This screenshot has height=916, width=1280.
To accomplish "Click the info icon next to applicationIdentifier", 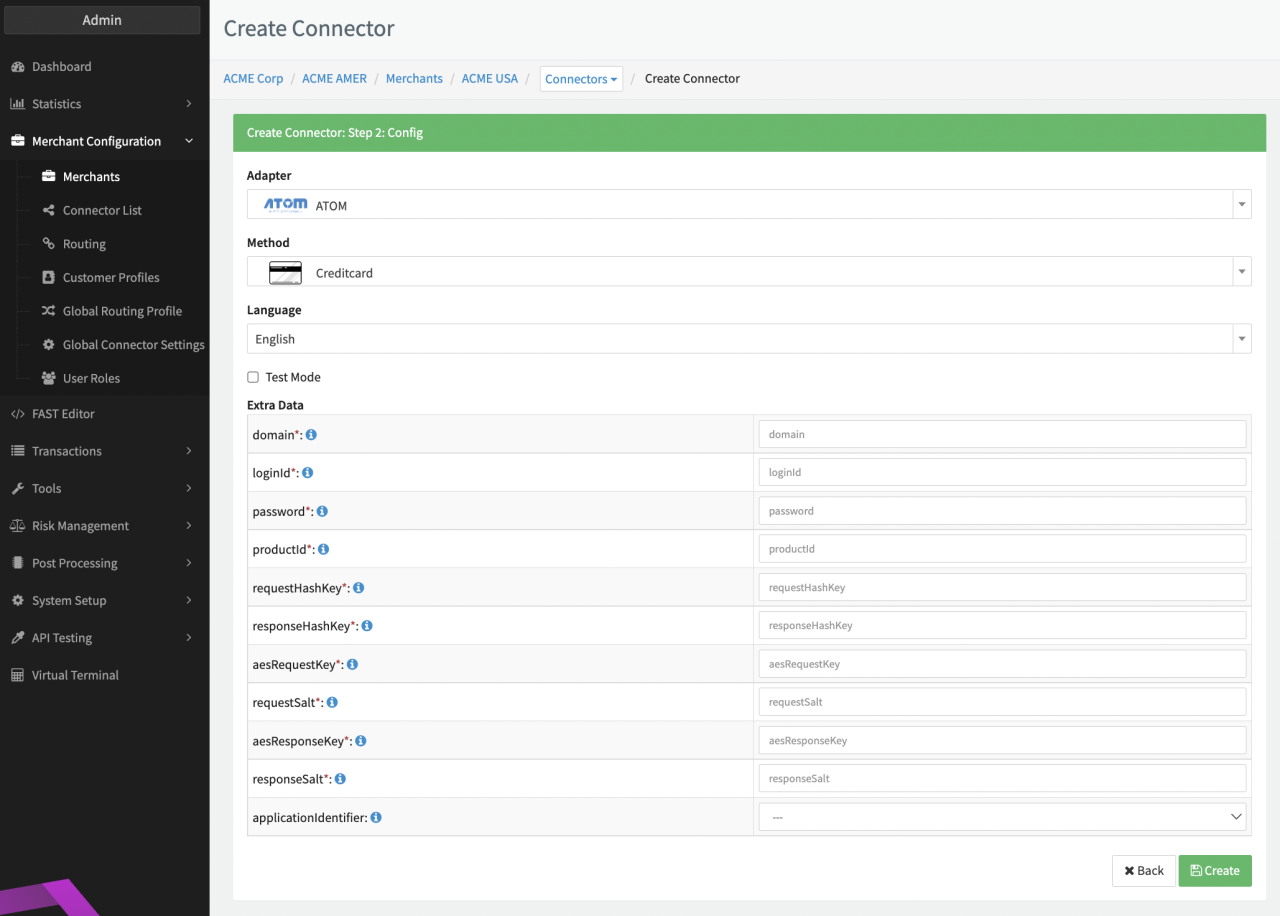I will click(376, 817).
